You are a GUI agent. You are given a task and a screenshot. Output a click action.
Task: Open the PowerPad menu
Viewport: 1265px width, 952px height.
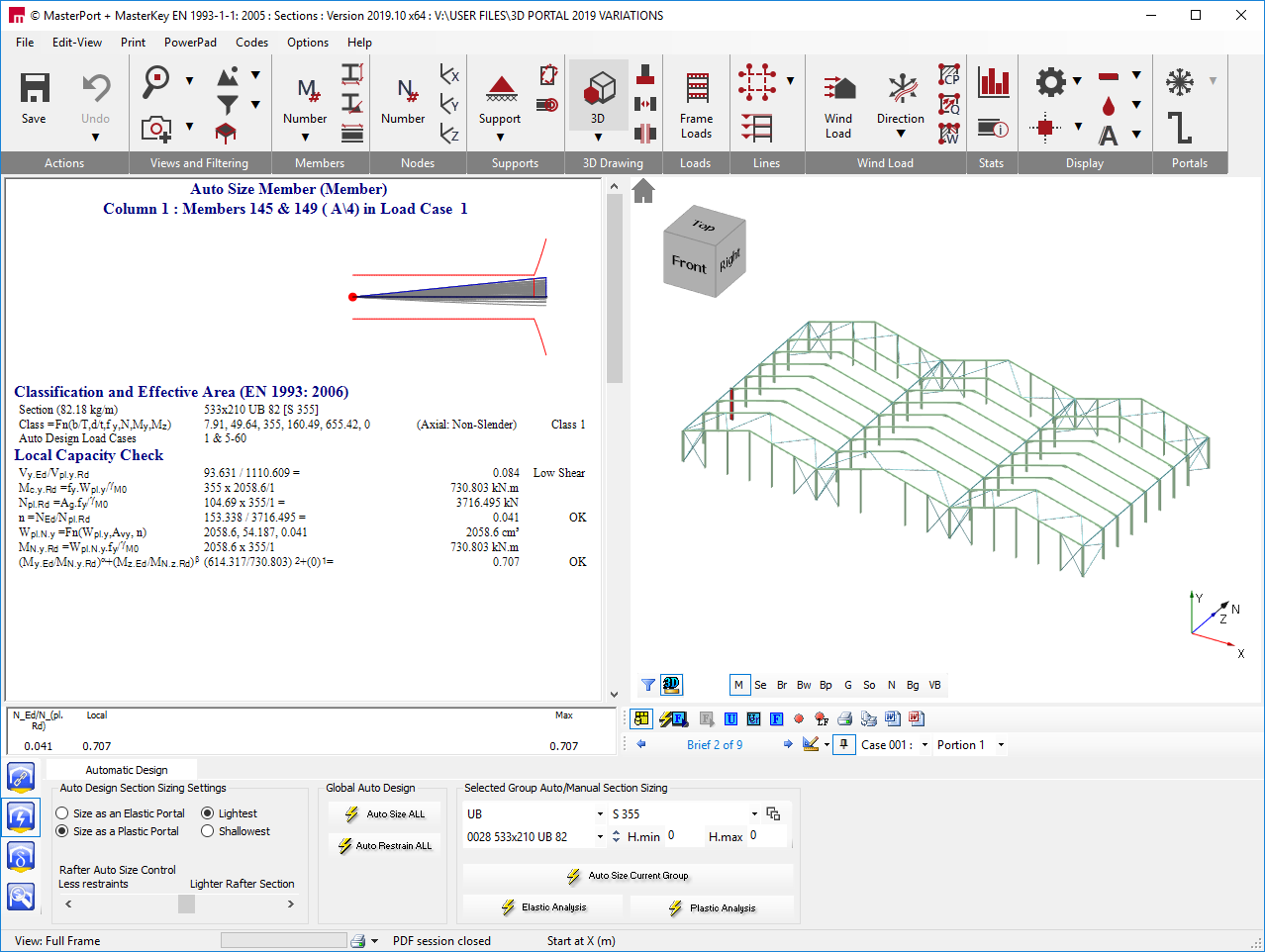(190, 43)
